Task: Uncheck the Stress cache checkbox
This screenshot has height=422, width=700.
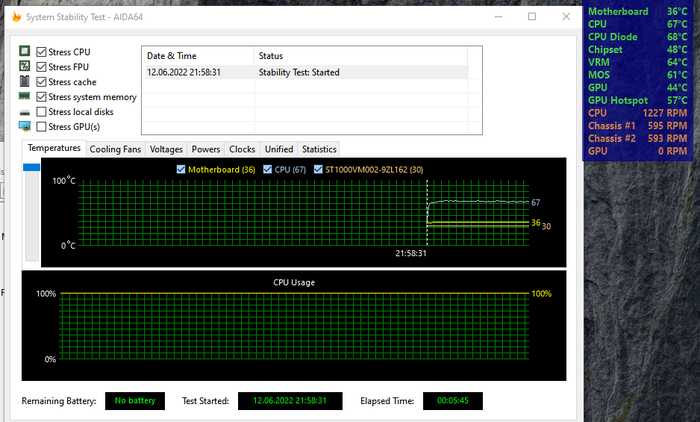Action: click(41, 82)
